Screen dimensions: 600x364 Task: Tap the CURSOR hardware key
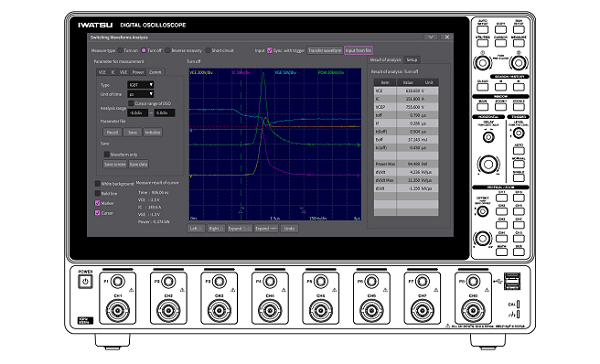(x=501, y=43)
